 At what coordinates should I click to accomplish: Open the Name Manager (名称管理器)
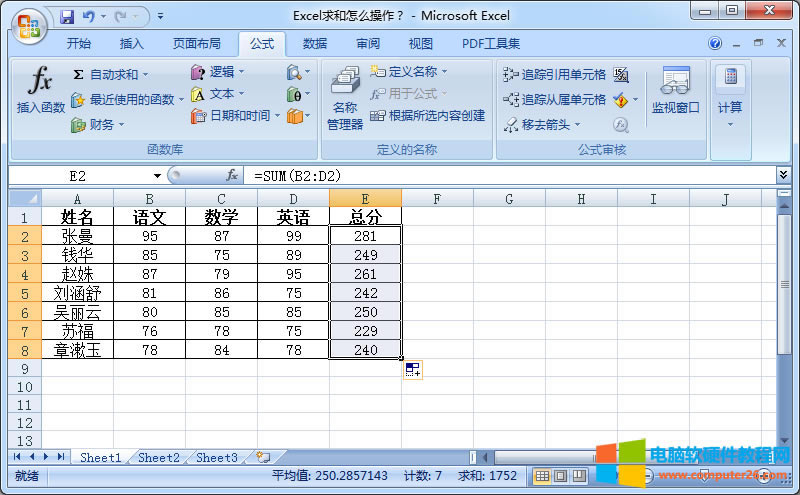pos(345,100)
